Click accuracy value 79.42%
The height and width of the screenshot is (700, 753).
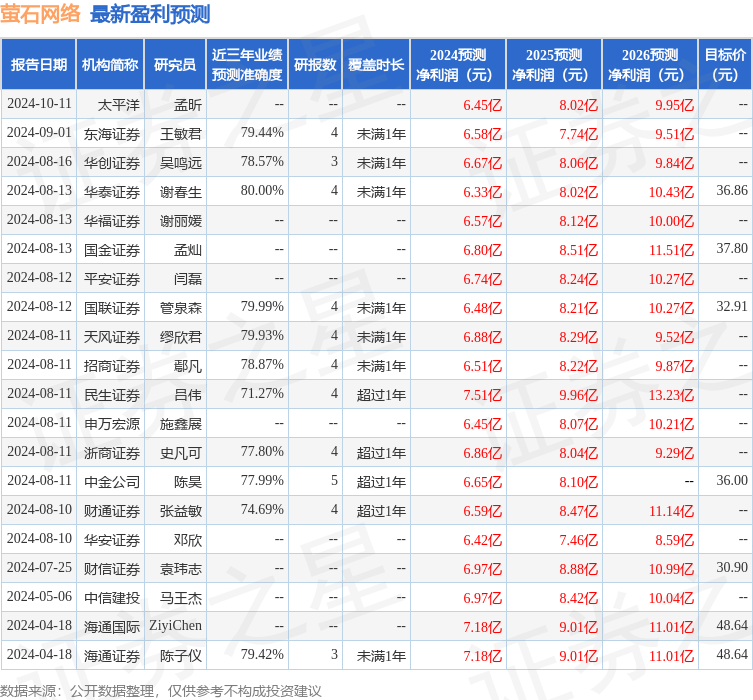262,654
